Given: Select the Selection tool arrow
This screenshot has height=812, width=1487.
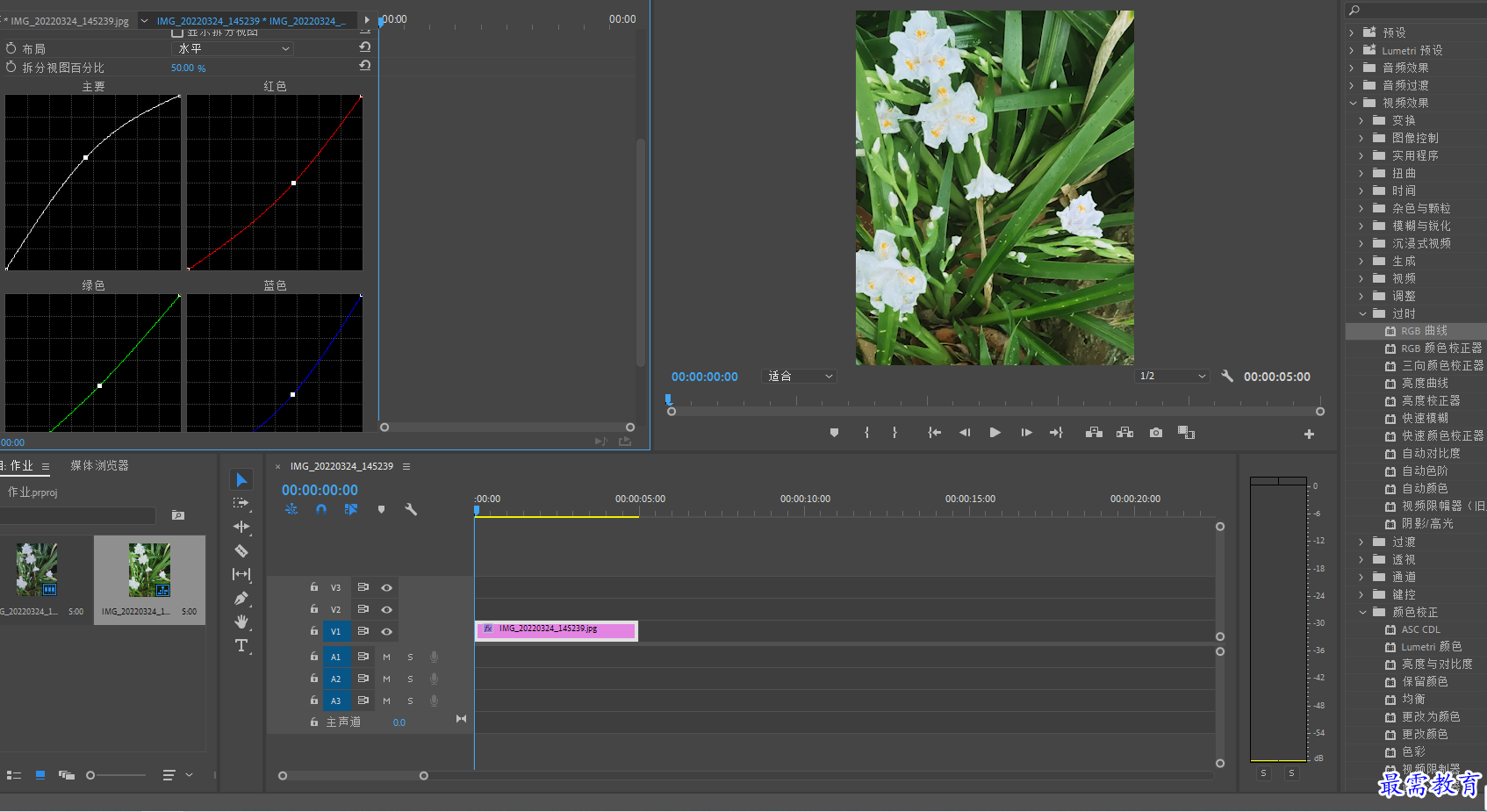Looking at the screenshot, I should pos(241,479).
